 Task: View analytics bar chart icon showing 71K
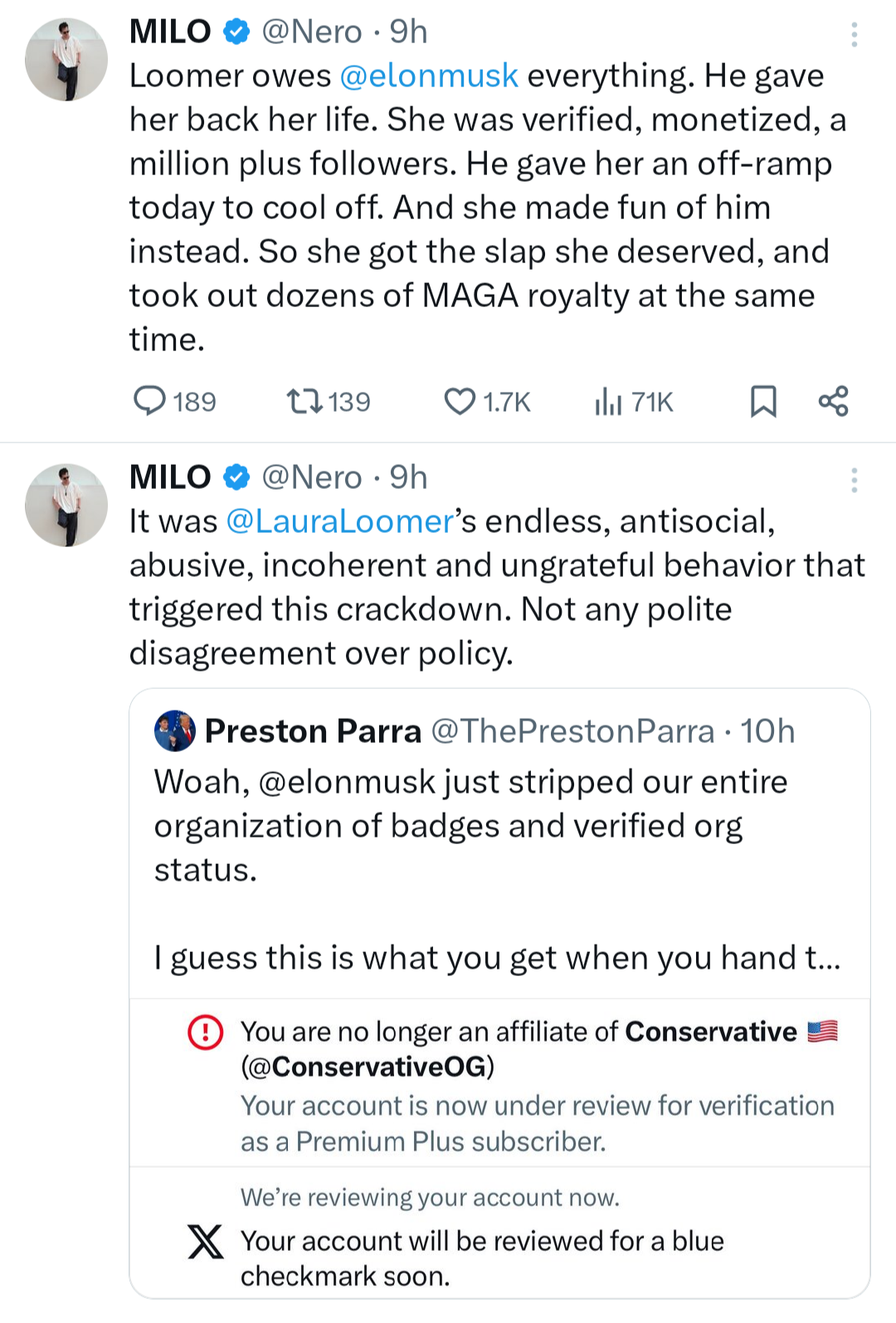point(608,402)
